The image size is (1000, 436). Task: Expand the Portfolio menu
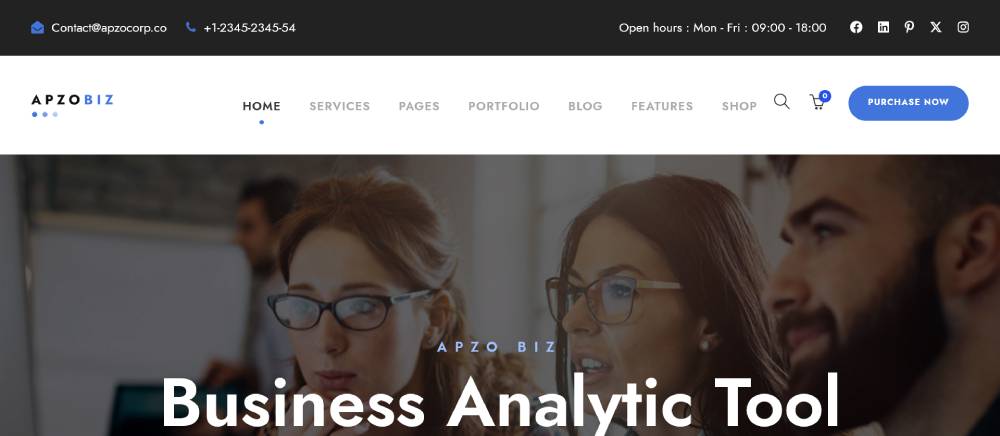tap(504, 106)
